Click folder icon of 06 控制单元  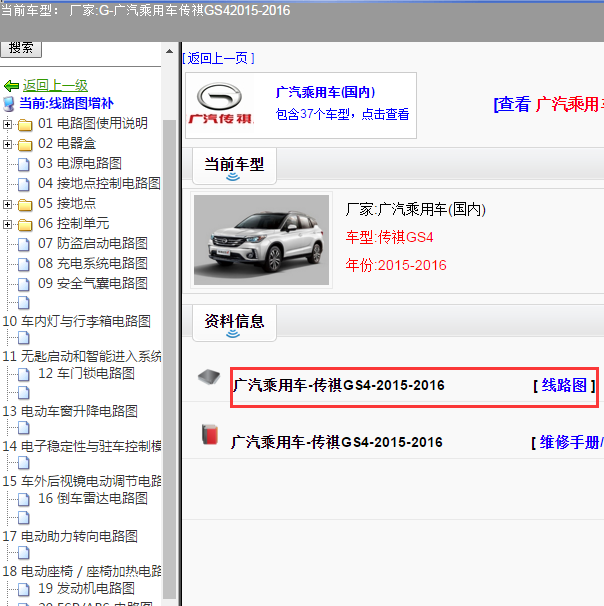click(25, 225)
